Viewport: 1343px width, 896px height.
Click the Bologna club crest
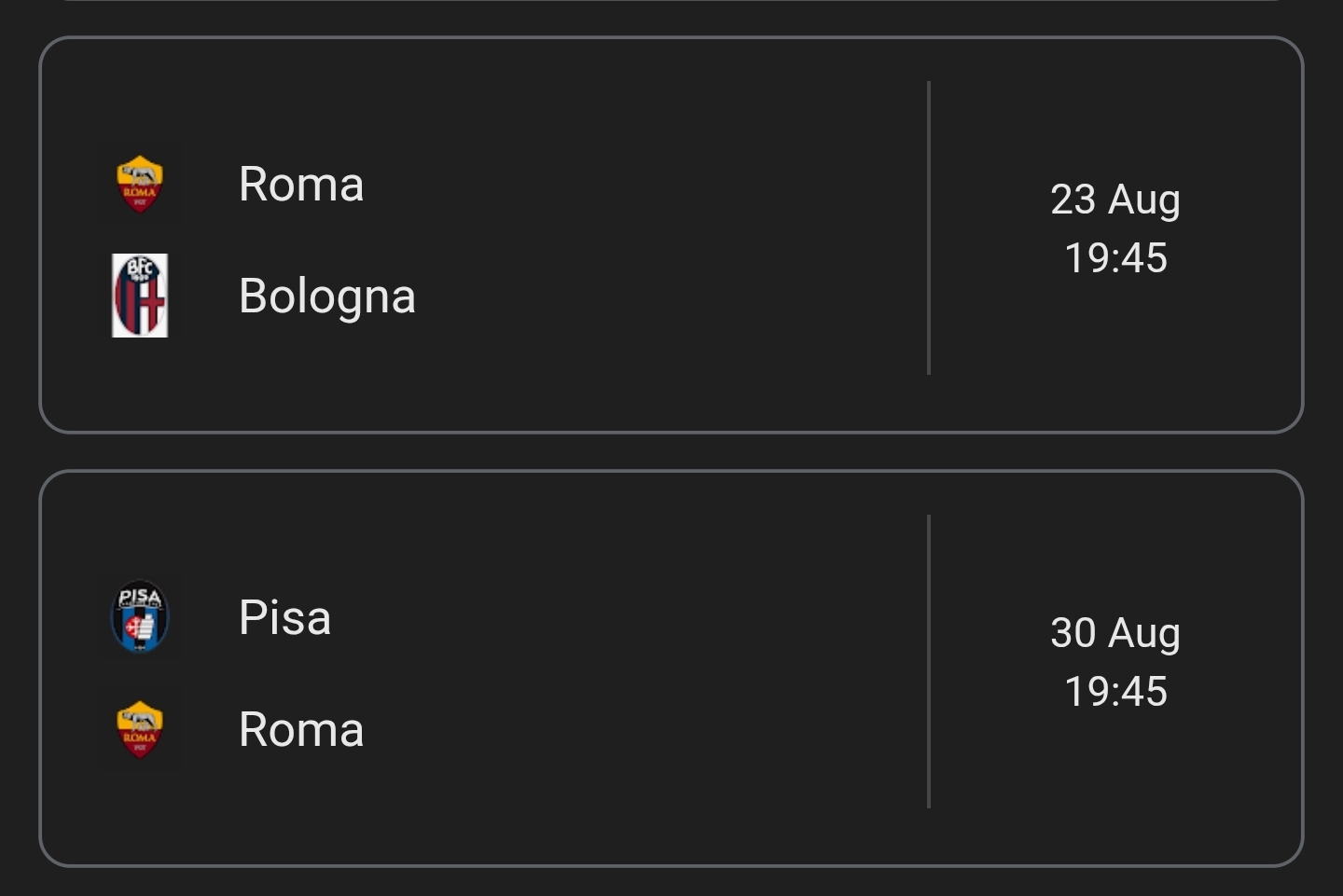[140, 296]
